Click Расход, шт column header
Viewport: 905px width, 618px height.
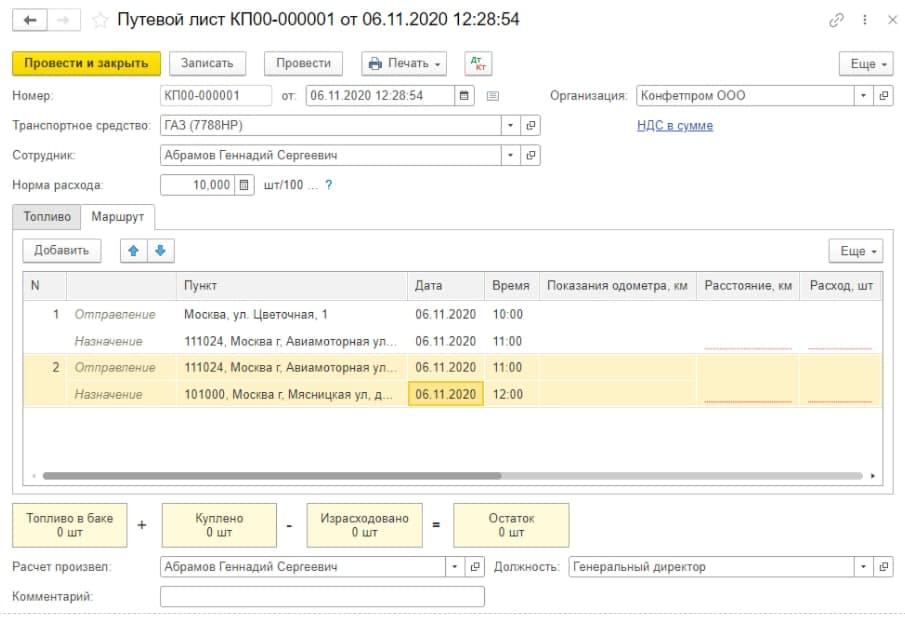(841, 286)
